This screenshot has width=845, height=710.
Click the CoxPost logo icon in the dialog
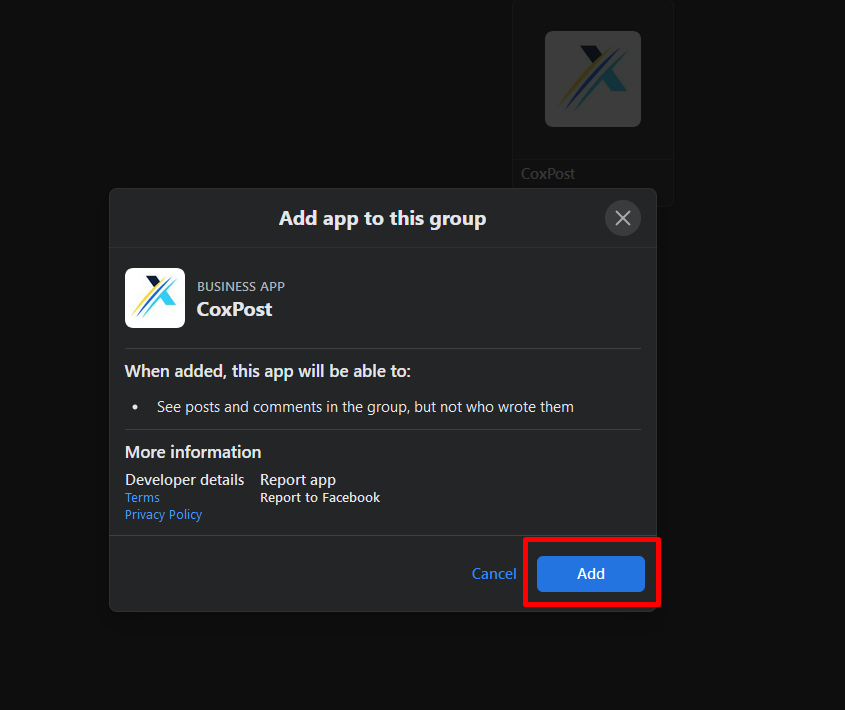[x=155, y=298]
